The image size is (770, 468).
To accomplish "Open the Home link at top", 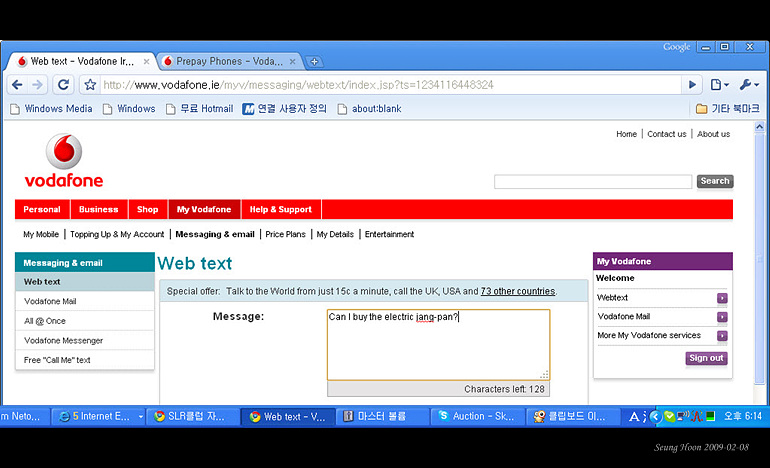I will 626,134.
